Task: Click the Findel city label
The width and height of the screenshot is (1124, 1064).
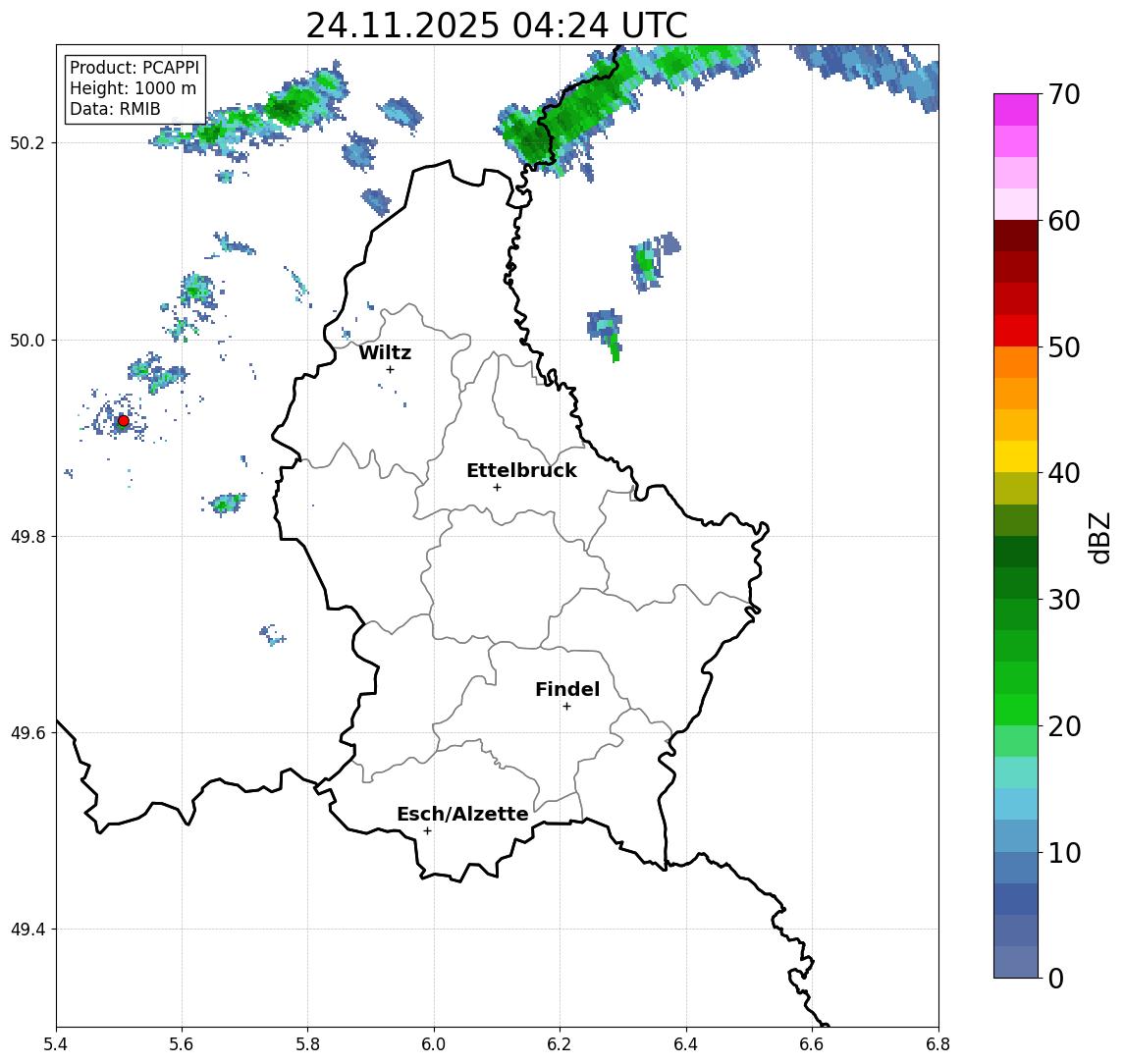Action: point(567,689)
